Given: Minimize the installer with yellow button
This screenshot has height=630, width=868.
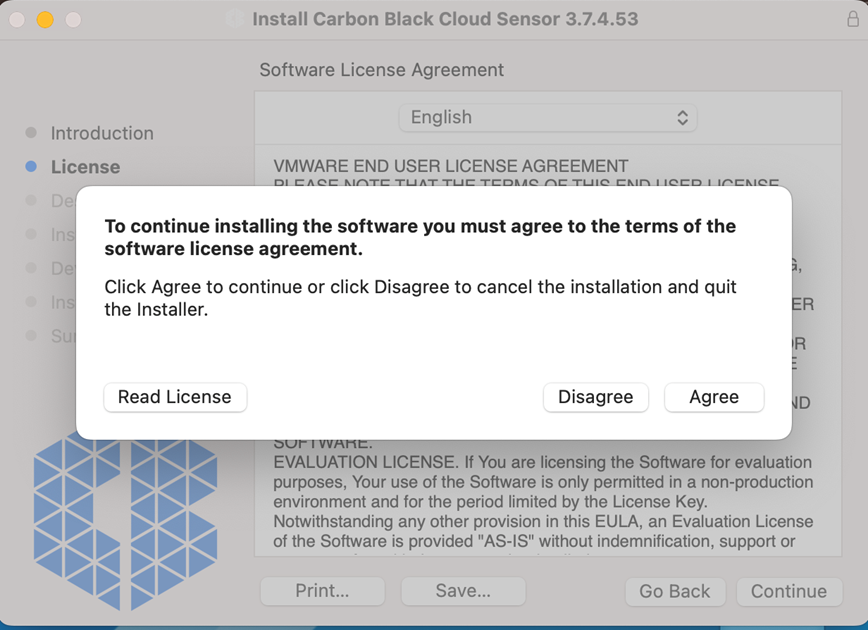Looking at the screenshot, I should [45, 19].
